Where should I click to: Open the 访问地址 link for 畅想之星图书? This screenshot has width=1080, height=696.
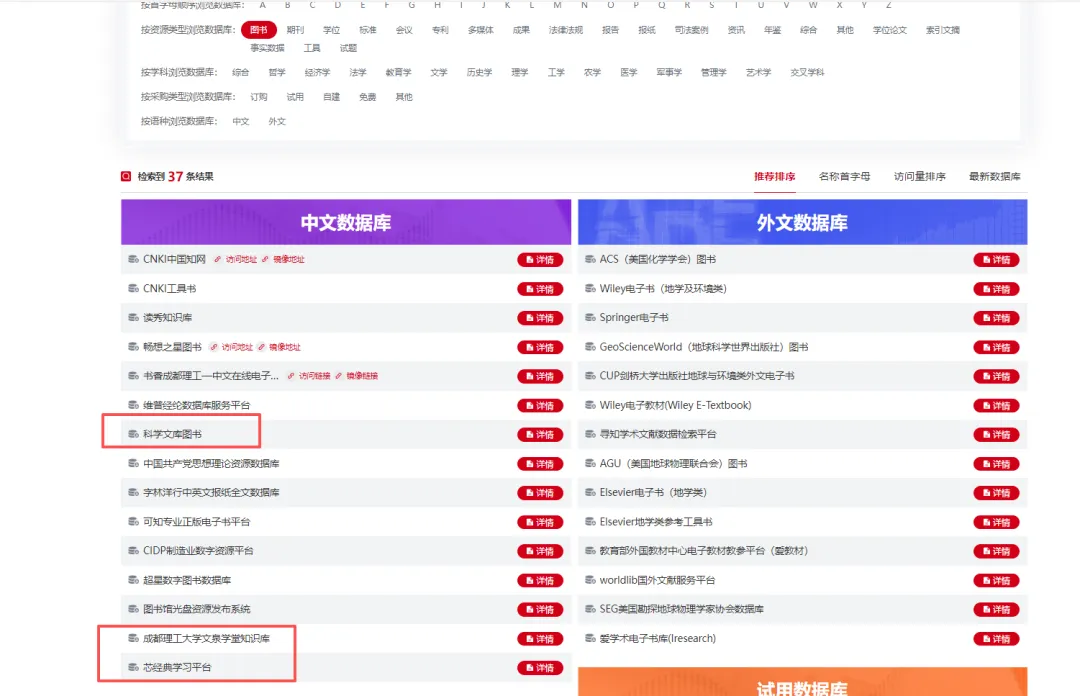click(237, 347)
